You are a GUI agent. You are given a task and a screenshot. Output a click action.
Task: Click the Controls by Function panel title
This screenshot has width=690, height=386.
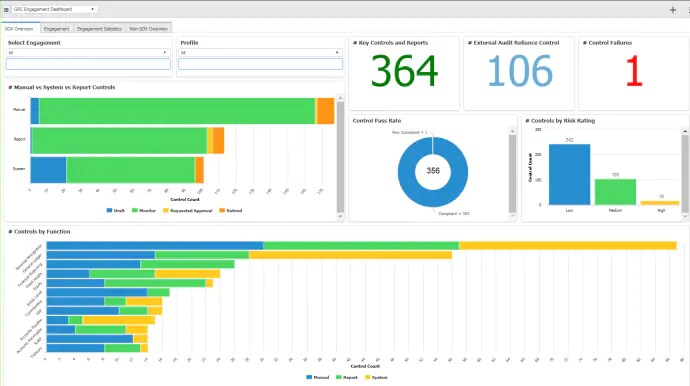point(39,232)
